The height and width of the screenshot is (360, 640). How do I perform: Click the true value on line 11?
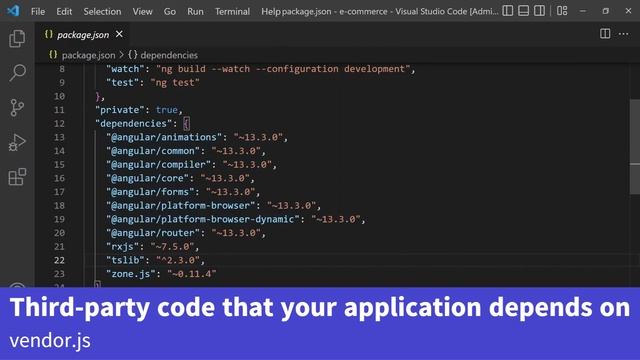pos(167,110)
